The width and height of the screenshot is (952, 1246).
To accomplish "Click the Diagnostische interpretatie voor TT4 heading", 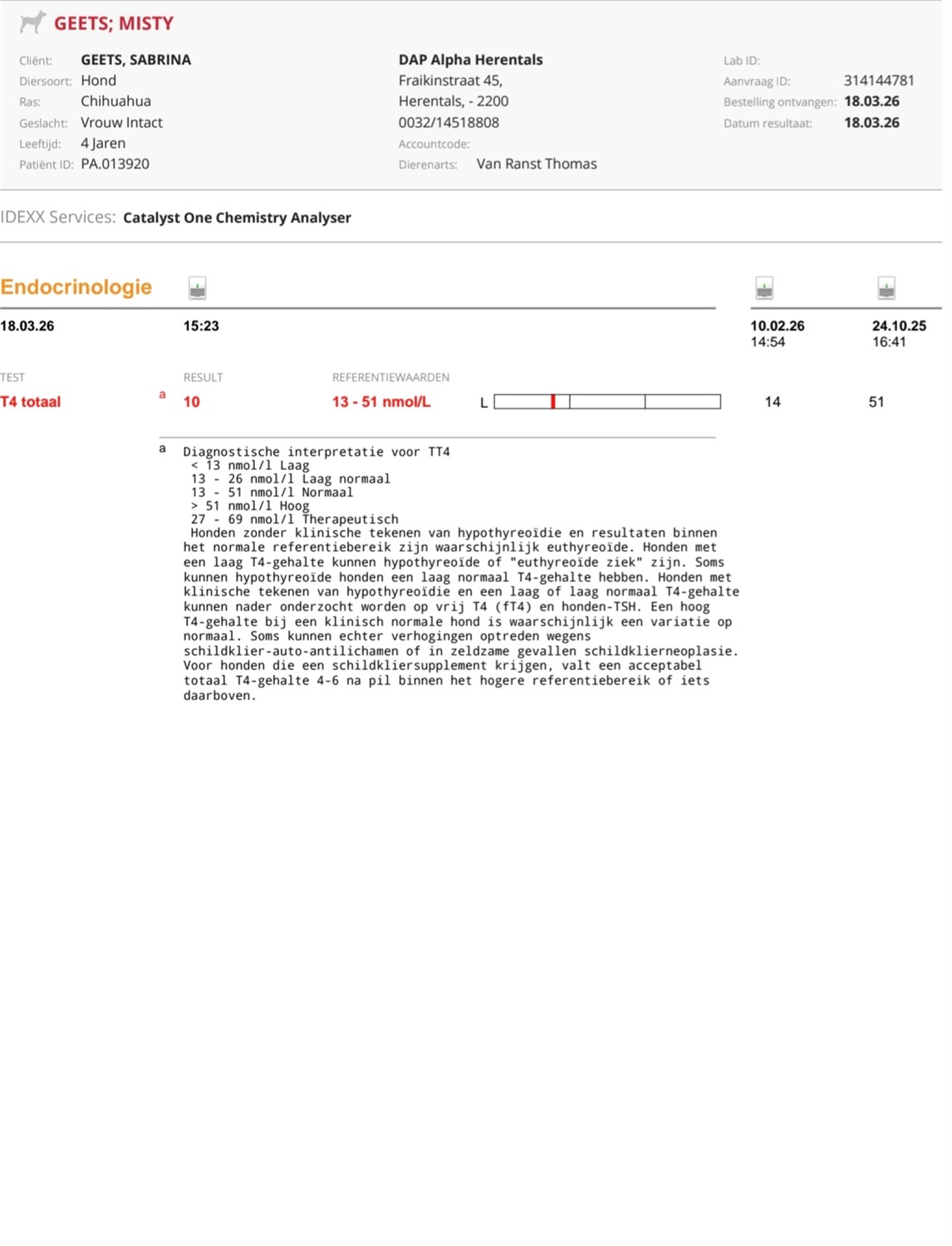I will 316,452.
